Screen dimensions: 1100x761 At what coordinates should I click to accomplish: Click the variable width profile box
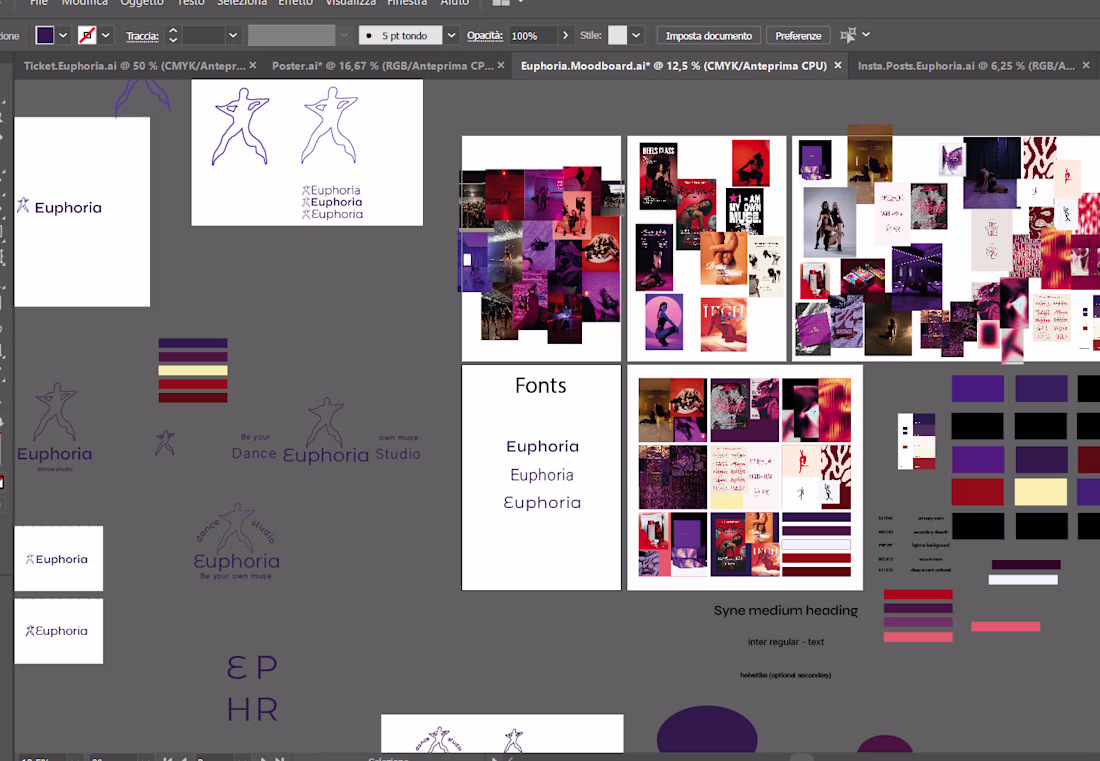[291, 35]
